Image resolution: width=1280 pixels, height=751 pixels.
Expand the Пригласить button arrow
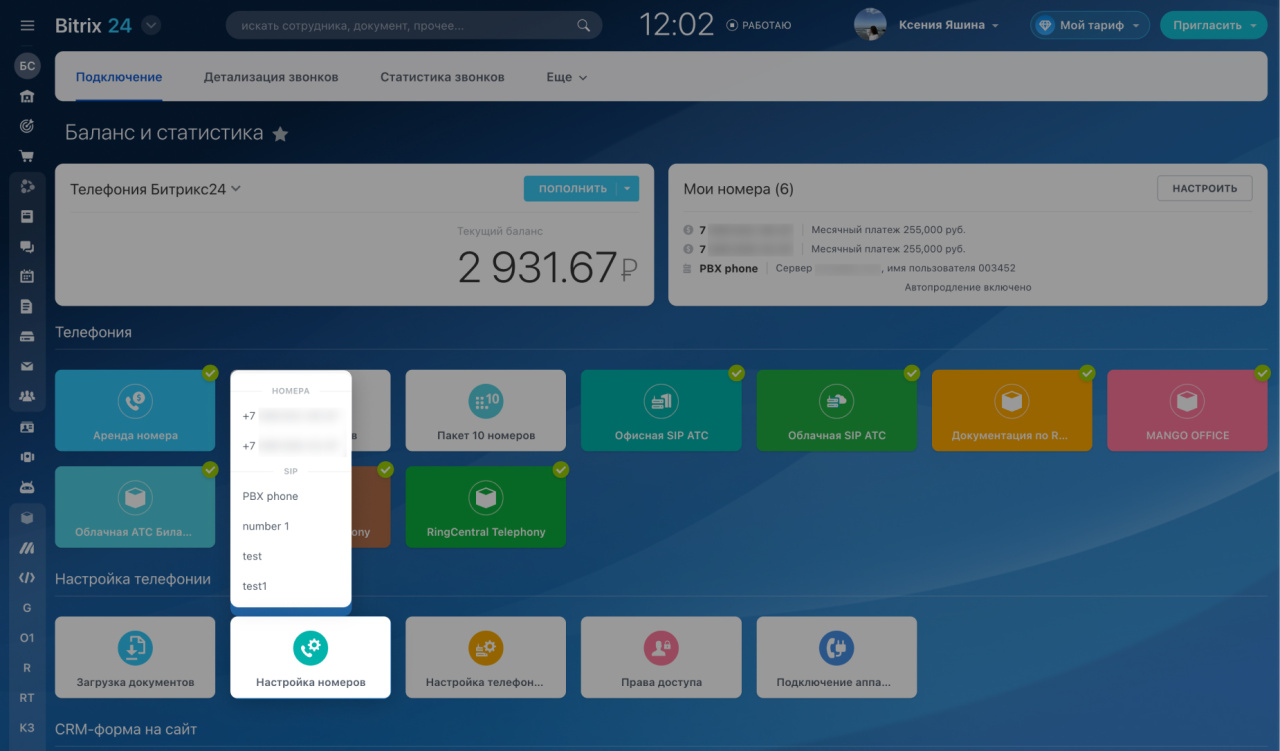[1253, 26]
